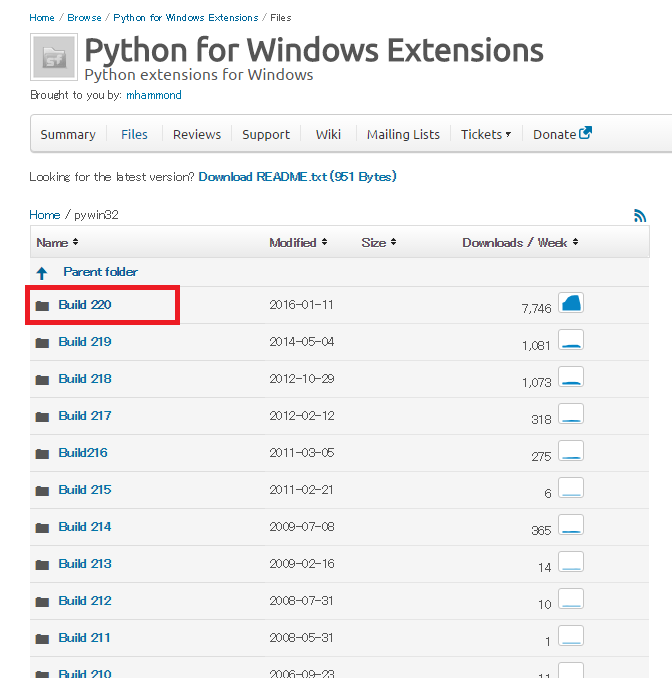Click folder icon beside Build216
Image resolution: width=672 pixels, height=678 pixels.
click(x=42, y=454)
